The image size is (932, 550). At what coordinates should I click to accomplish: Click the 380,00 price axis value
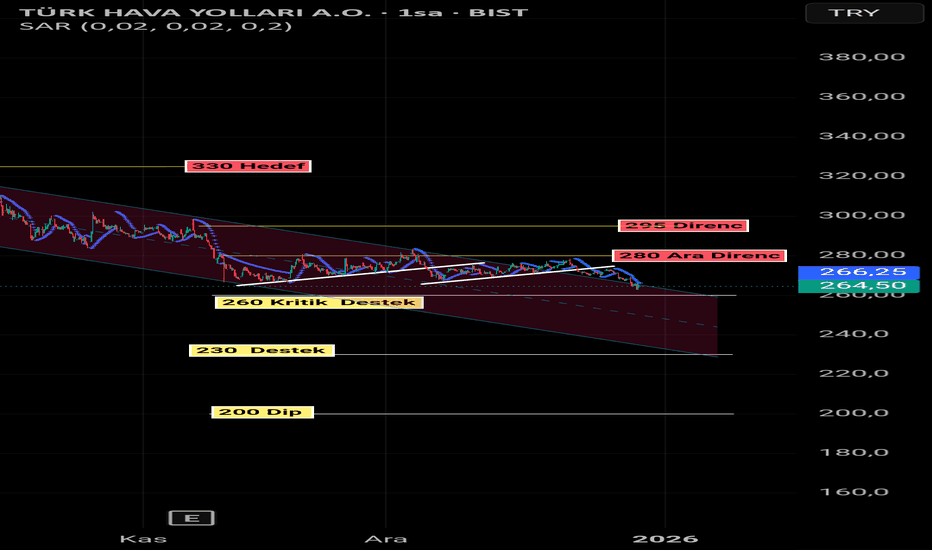tap(862, 57)
